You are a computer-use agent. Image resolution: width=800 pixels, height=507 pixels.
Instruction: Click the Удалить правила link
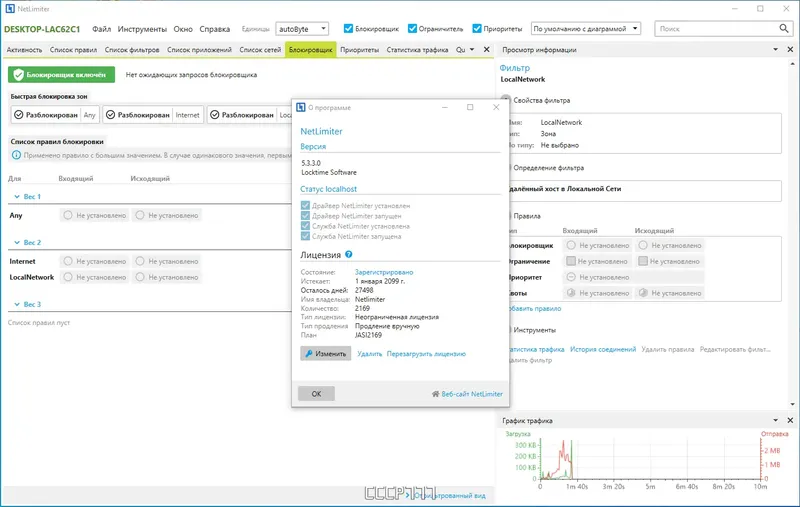668,349
